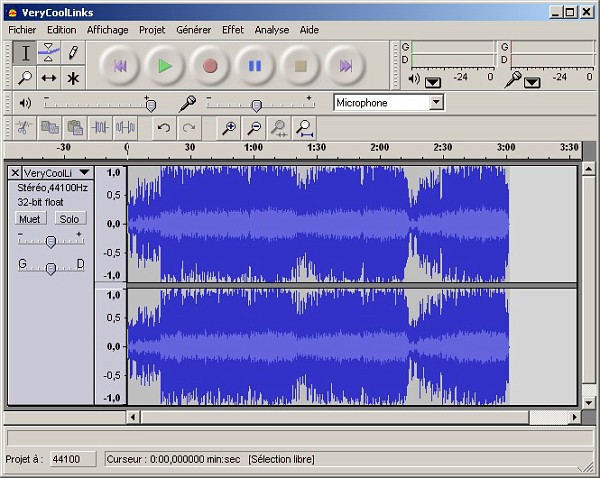Select the Selection (I-beam) tool
600x478 pixels.
[25, 53]
